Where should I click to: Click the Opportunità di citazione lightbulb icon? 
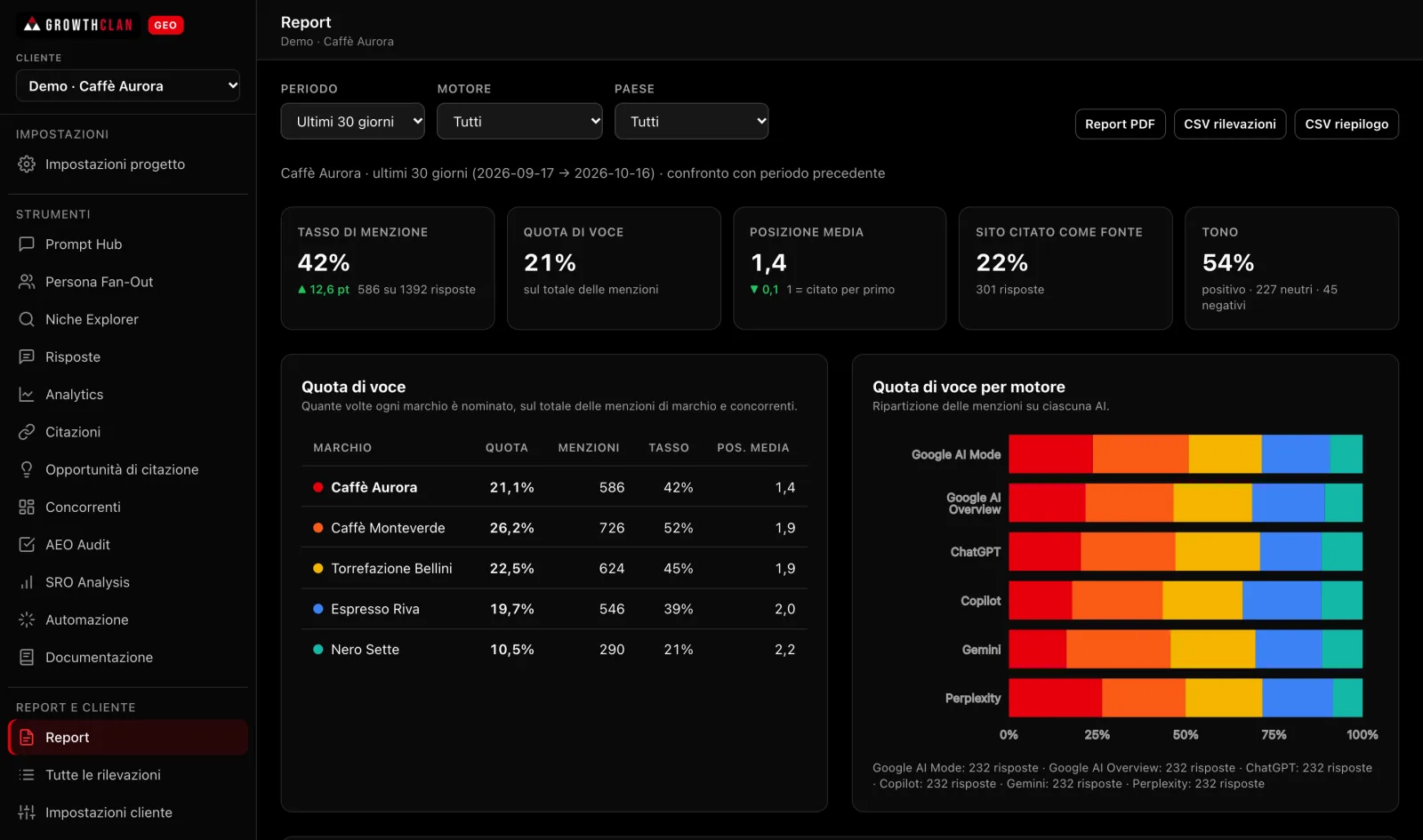point(27,469)
